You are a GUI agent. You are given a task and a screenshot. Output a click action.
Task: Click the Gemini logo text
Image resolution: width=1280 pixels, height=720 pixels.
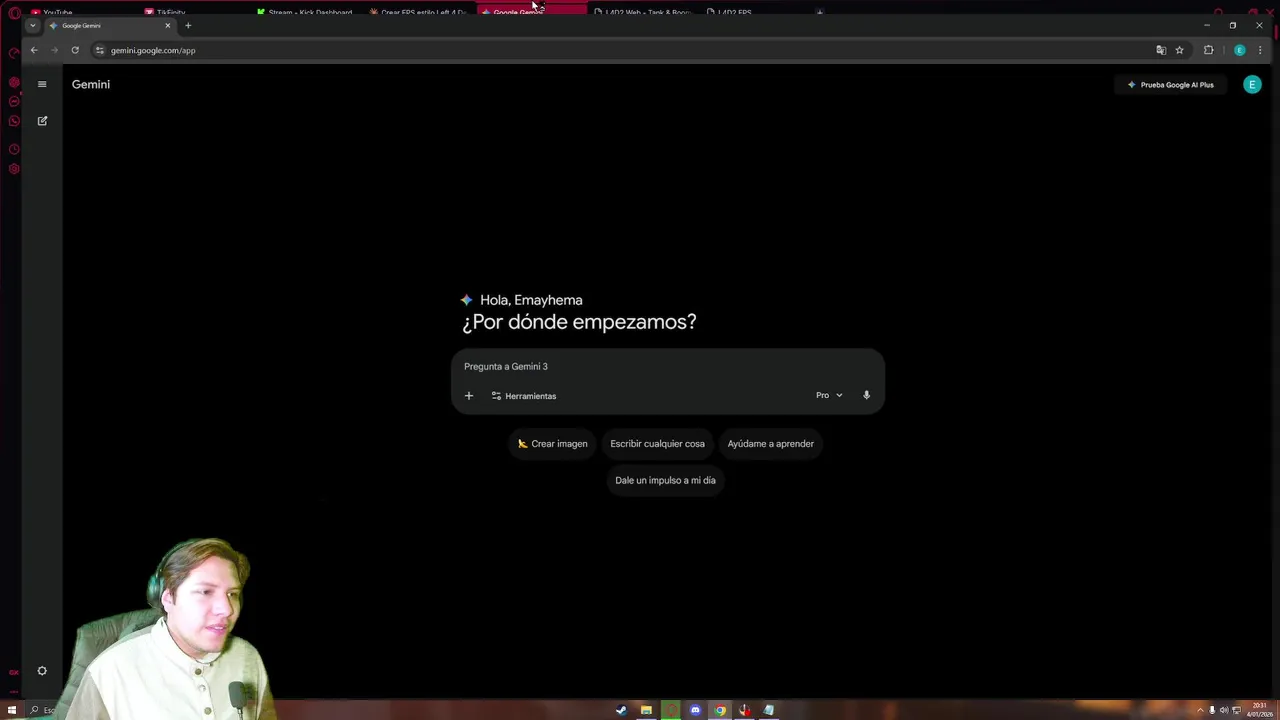coord(91,84)
